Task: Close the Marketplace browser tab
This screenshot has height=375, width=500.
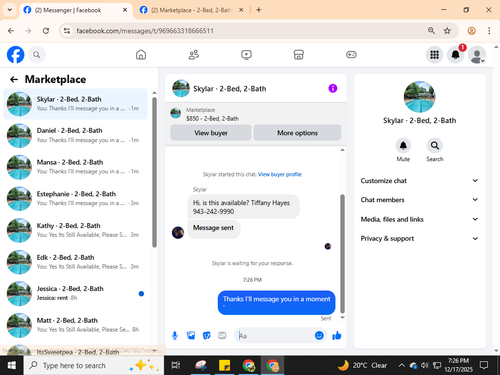Action: click(241, 10)
